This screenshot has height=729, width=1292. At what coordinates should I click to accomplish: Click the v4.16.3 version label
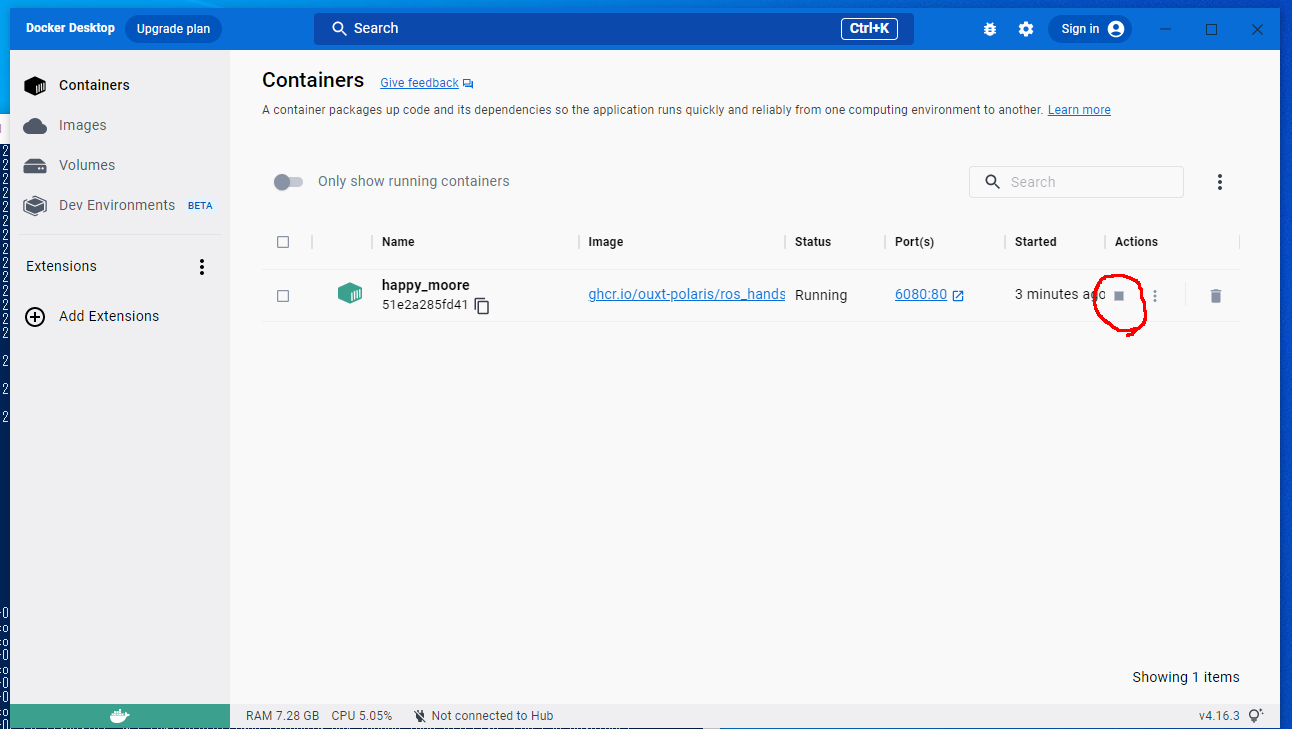pyautogui.click(x=1219, y=716)
